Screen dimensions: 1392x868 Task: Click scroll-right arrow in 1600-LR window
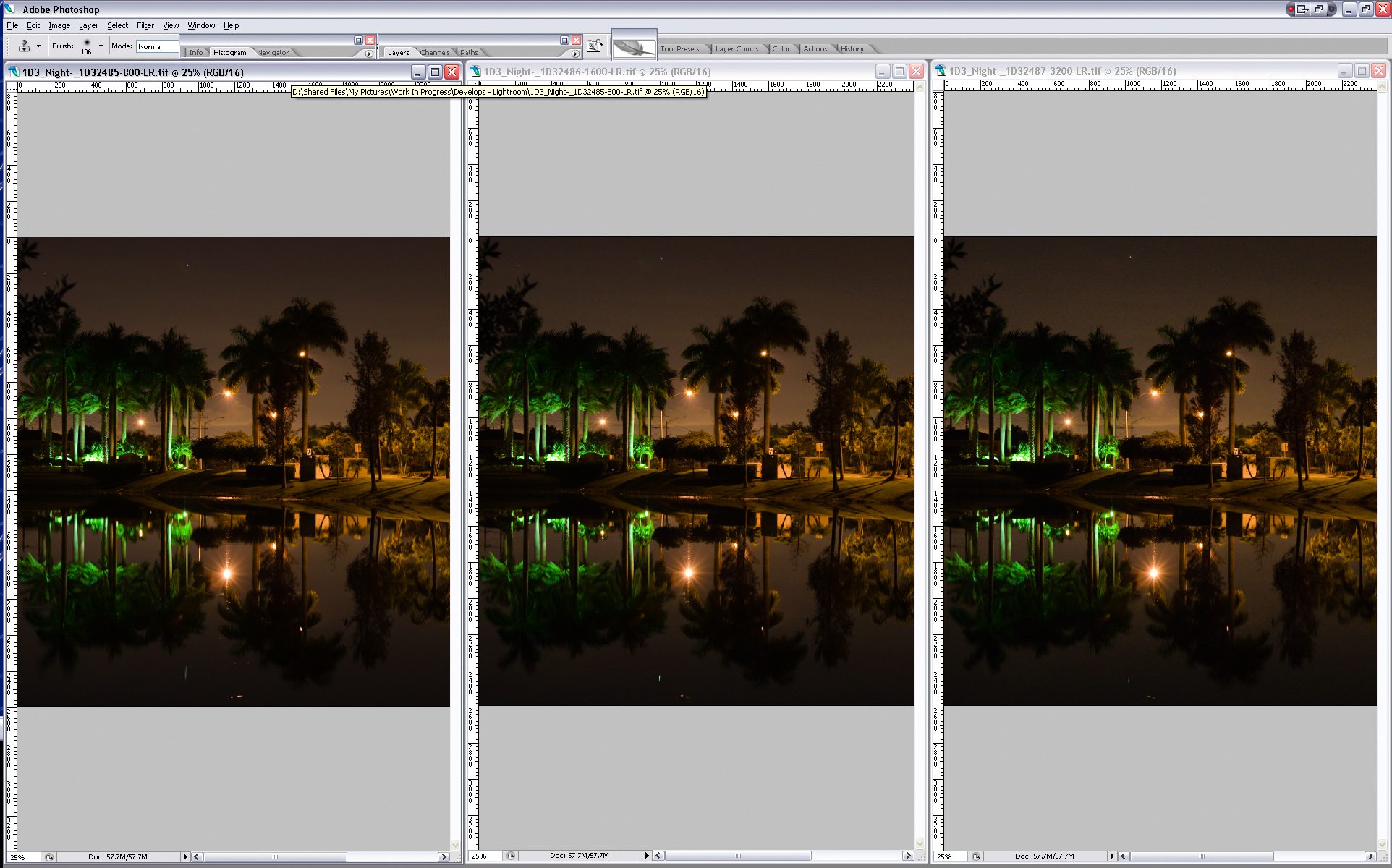(x=907, y=856)
